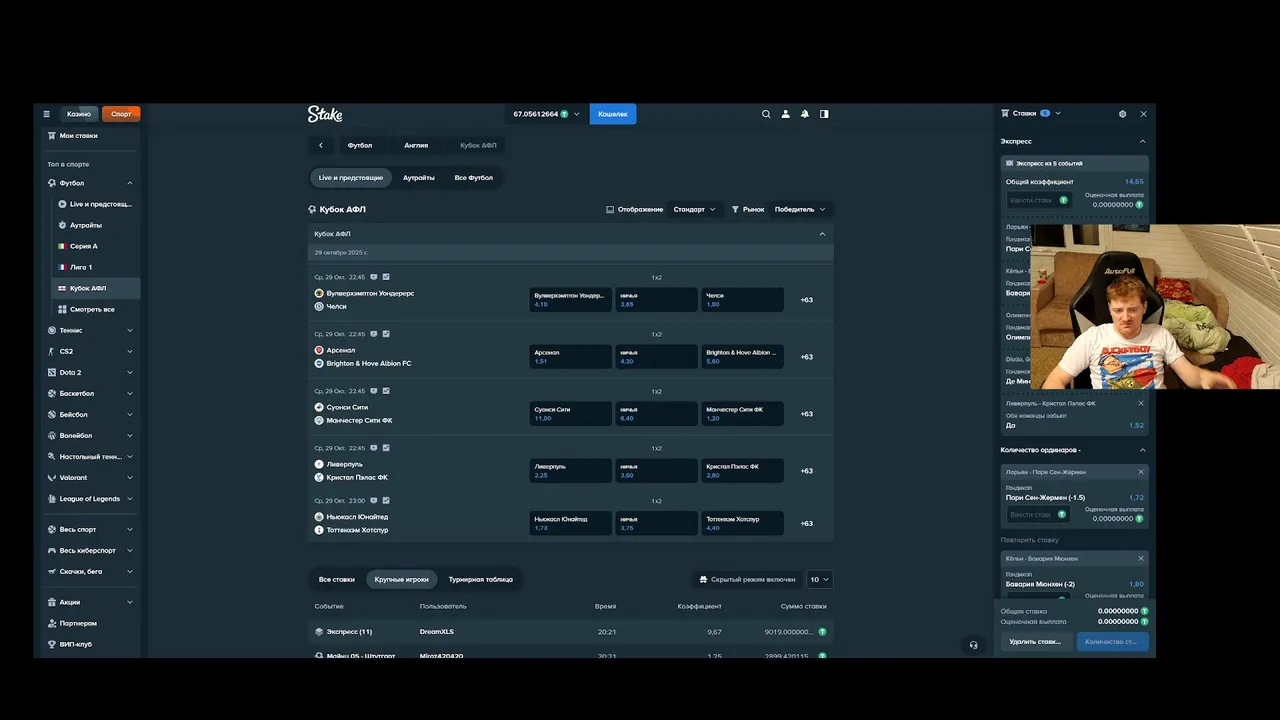
Task: Switch to Спорт mode
Action: click(121, 114)
